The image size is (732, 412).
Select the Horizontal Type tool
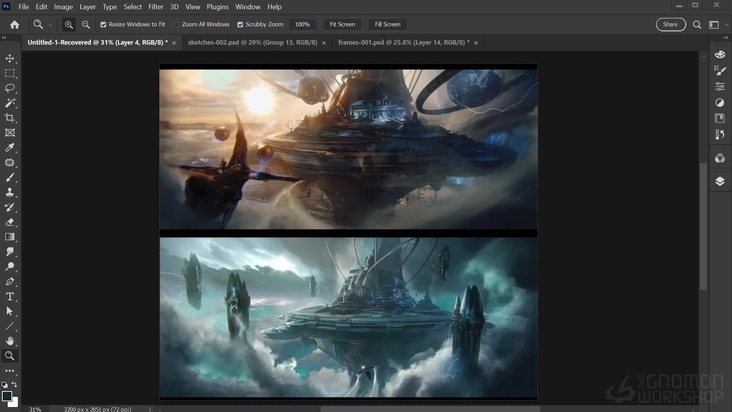tap(10, 297)
